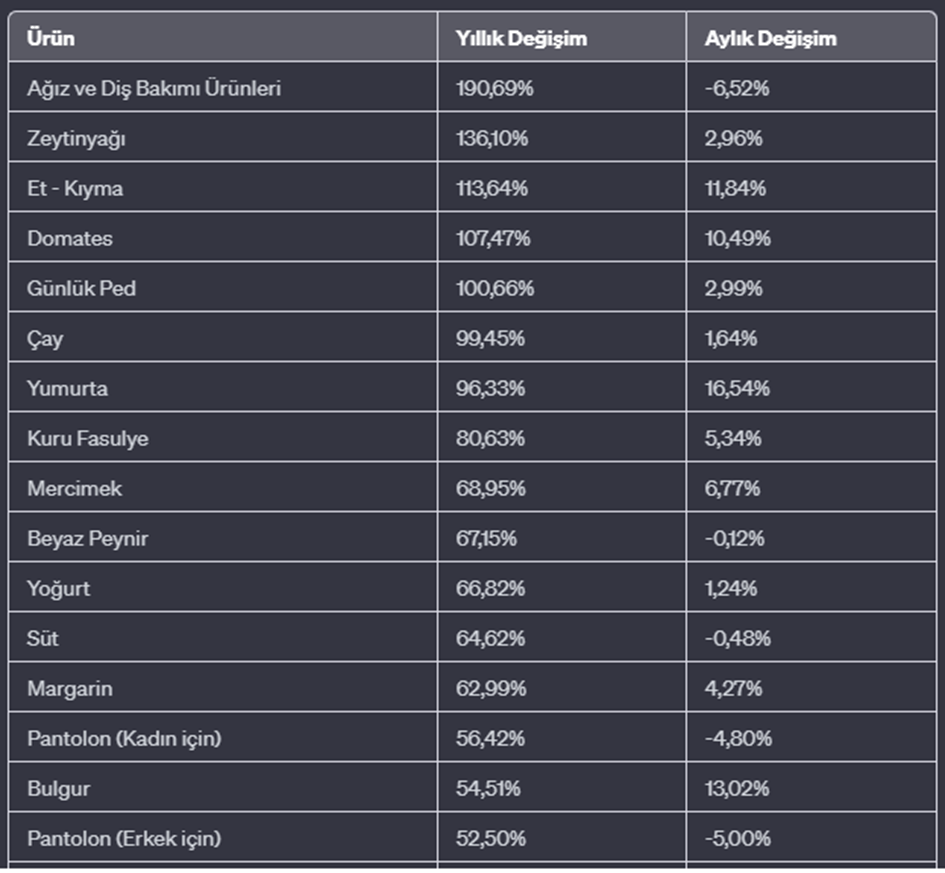Click the Çay monthly change 1,64%
The height and width of the screenshot is (873, 945).
pyautogui.click(x=730, y=339)
